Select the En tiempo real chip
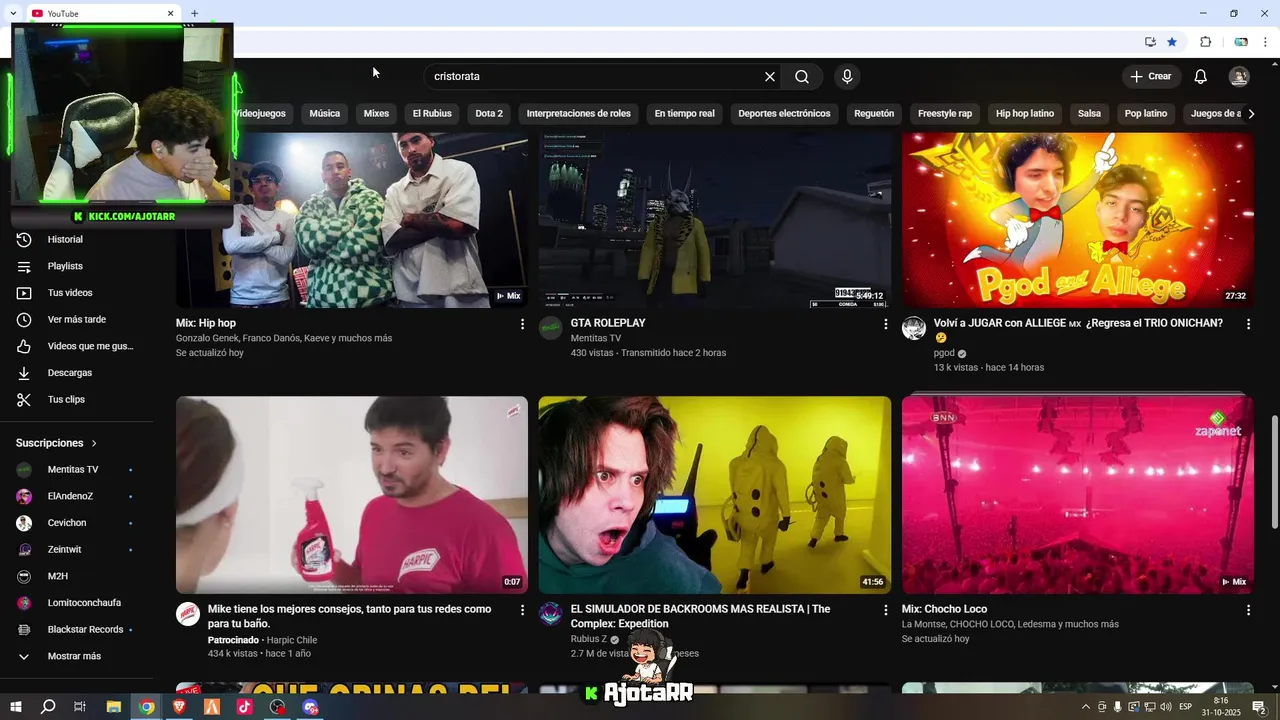The width and height of the screenshot is (1280, 720). pos(685,114)
